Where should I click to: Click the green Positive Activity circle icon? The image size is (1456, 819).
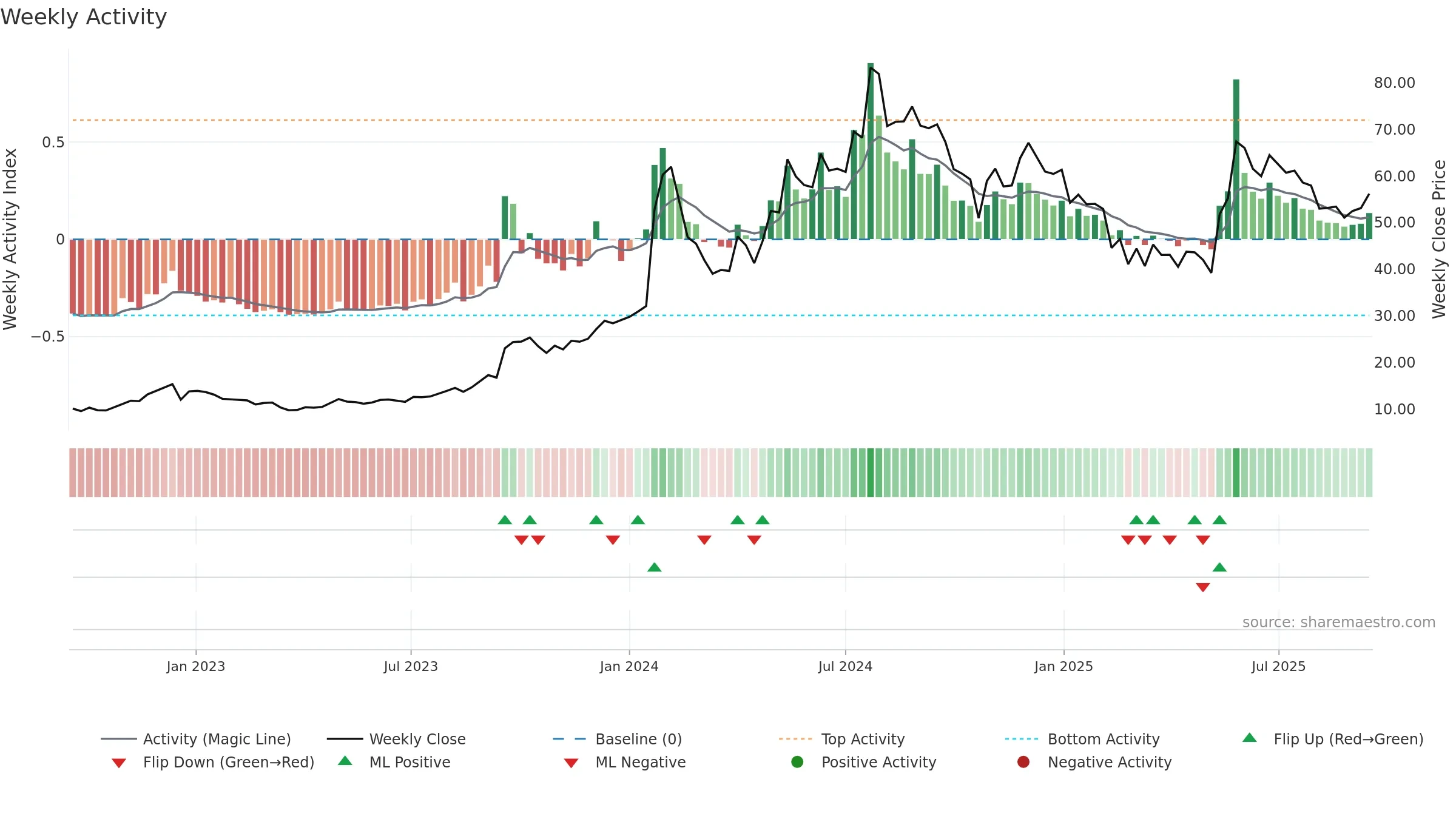[x=797, y=762]
